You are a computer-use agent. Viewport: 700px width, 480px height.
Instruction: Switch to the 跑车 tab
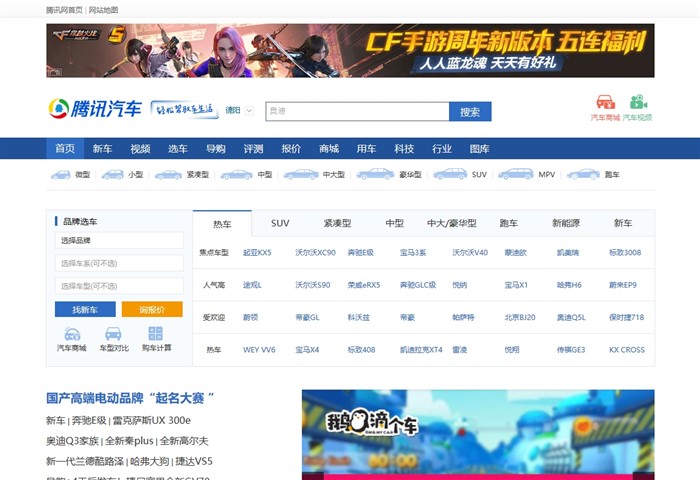point(509,223)
